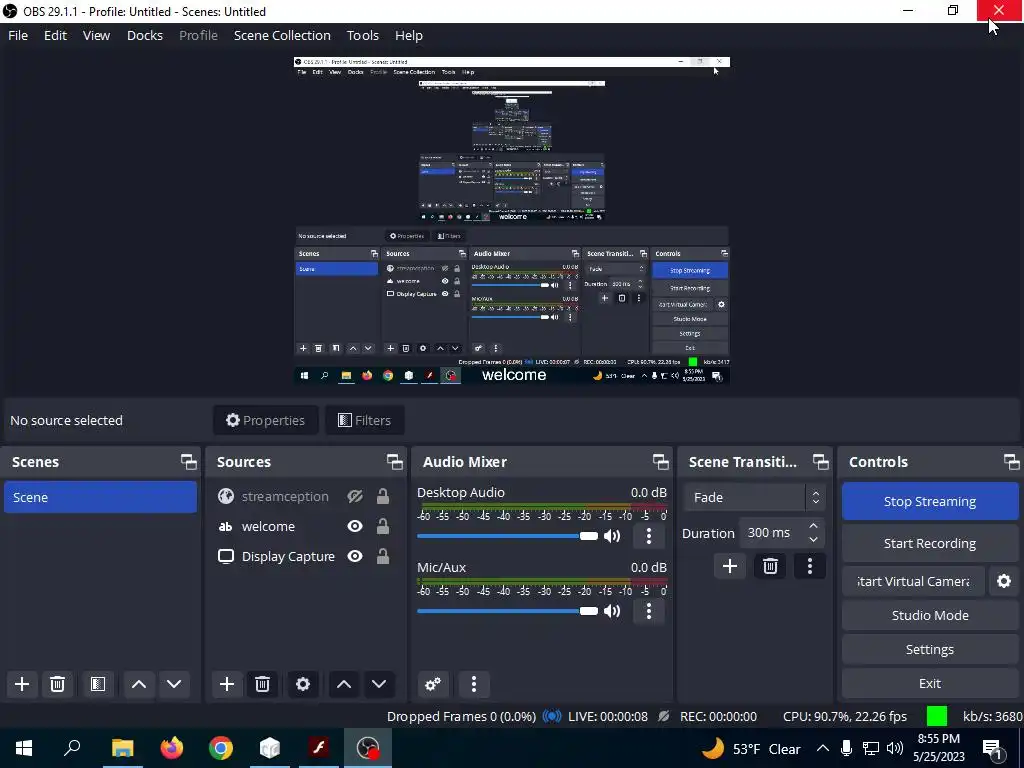Click the preview canvas display
Viewport: 1024px width, 768px height.
pyautogui.click(x=512, y=220)
